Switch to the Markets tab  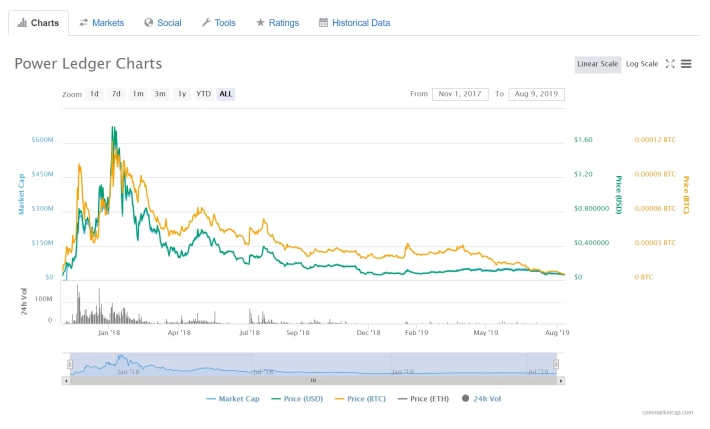click(101, 23)
